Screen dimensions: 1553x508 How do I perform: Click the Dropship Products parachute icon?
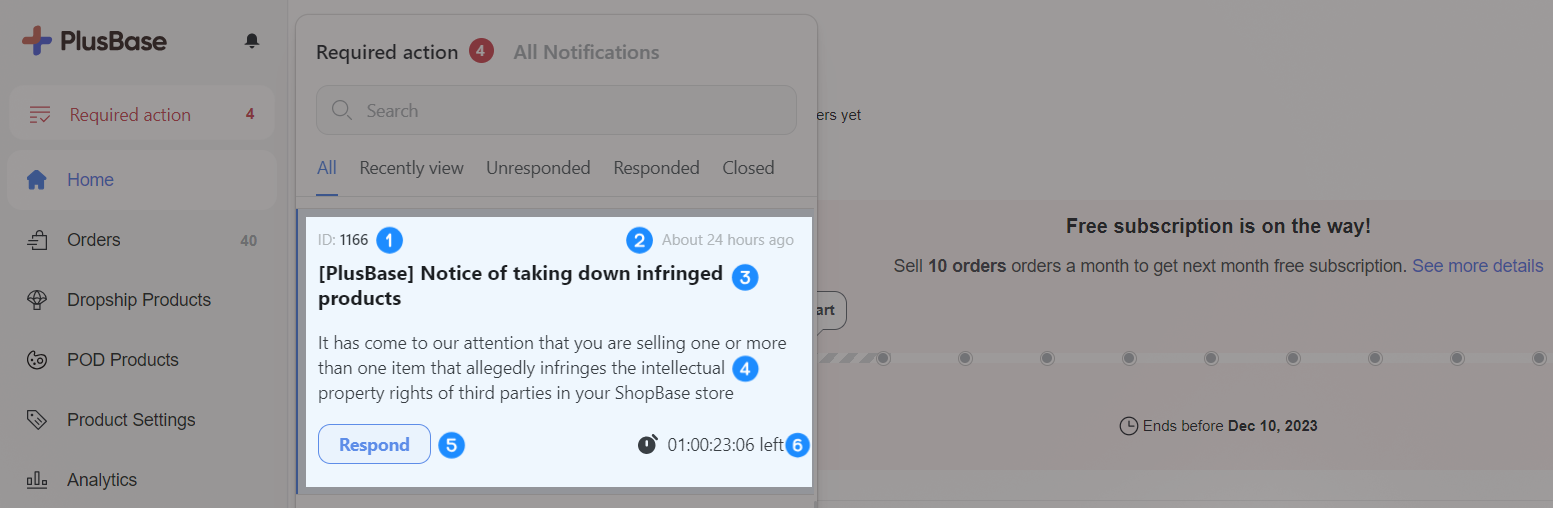click(37, 300)
